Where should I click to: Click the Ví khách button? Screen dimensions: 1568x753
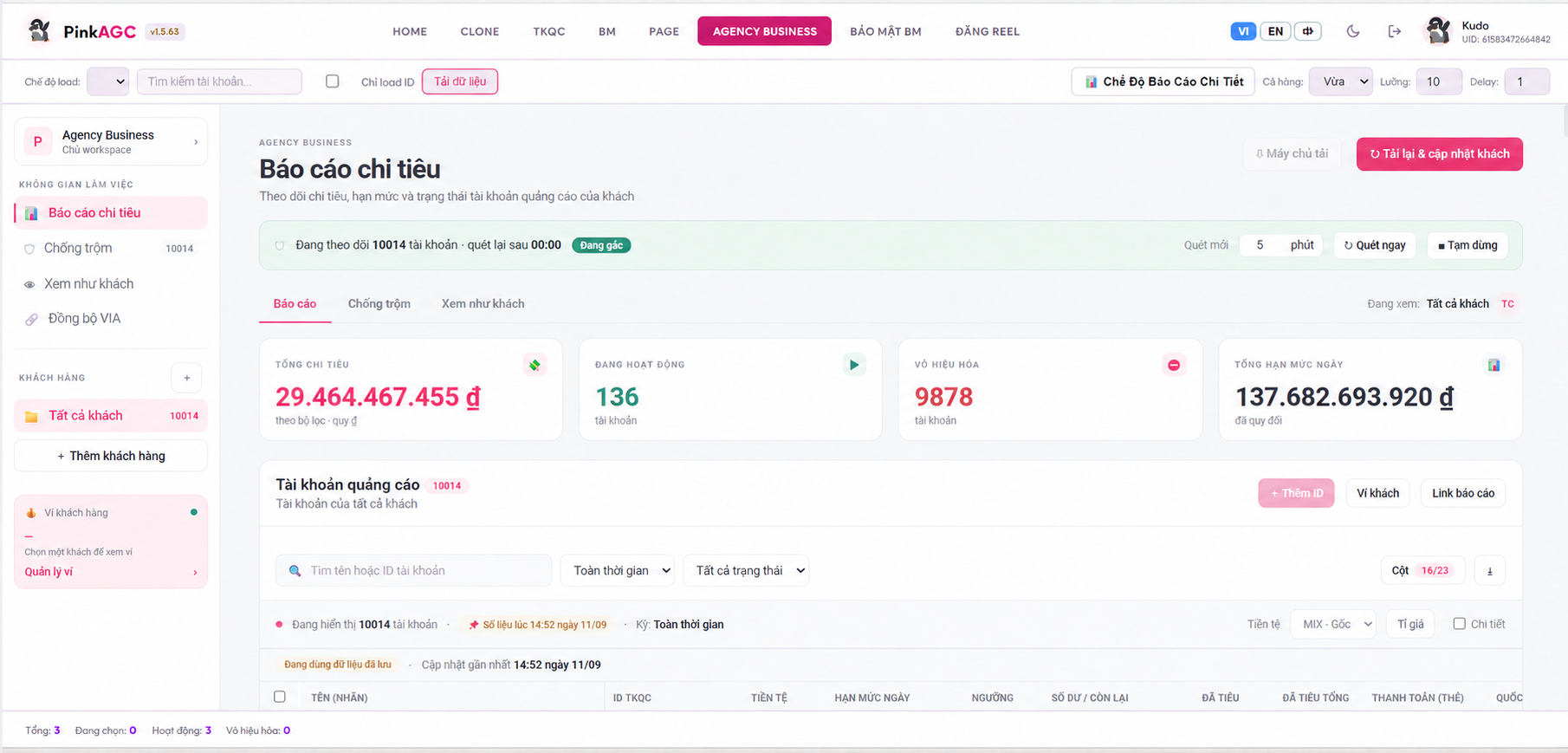[x=1377, y=493]
